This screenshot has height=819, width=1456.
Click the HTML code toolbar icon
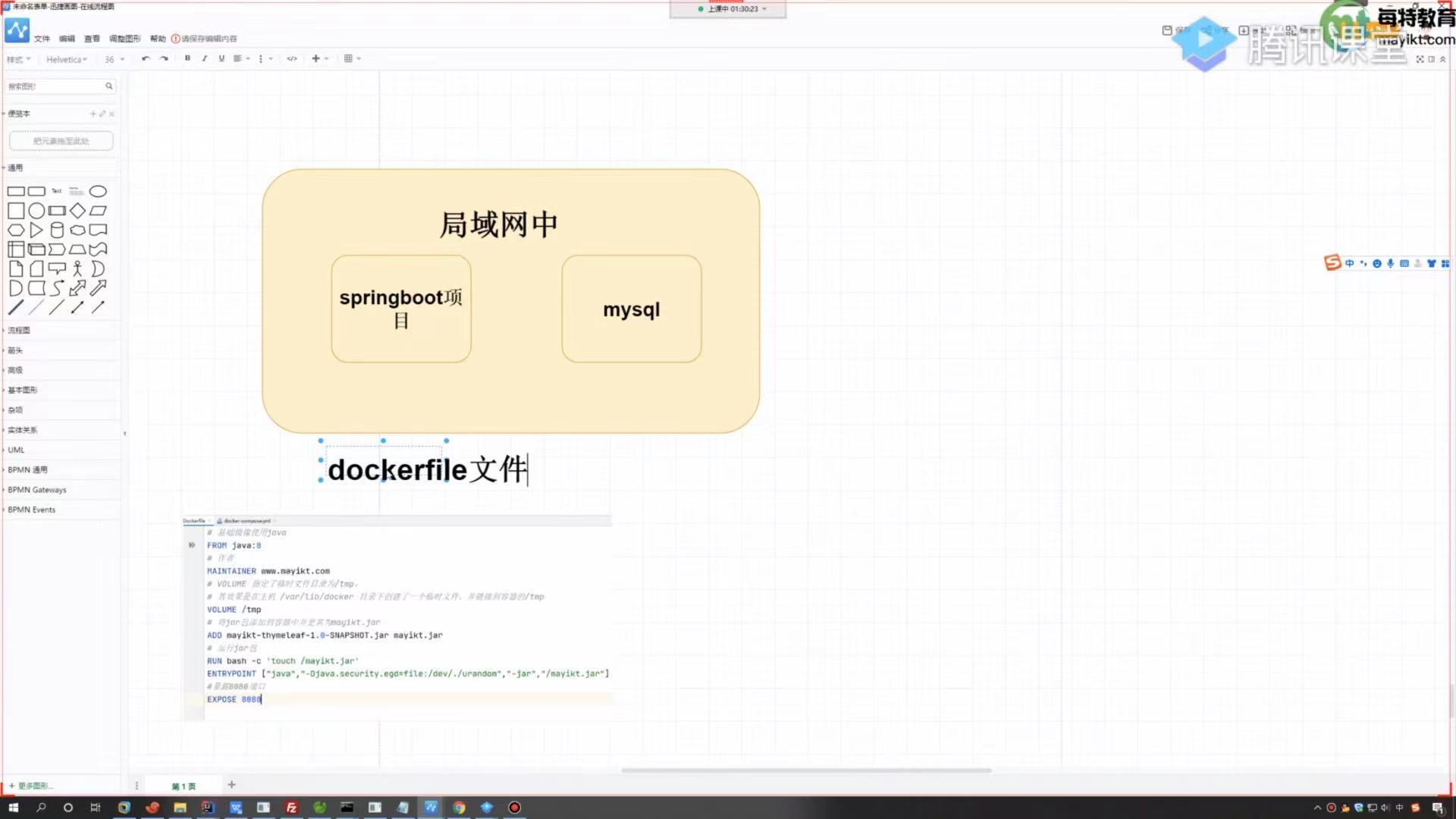click(x=292, y=58)
